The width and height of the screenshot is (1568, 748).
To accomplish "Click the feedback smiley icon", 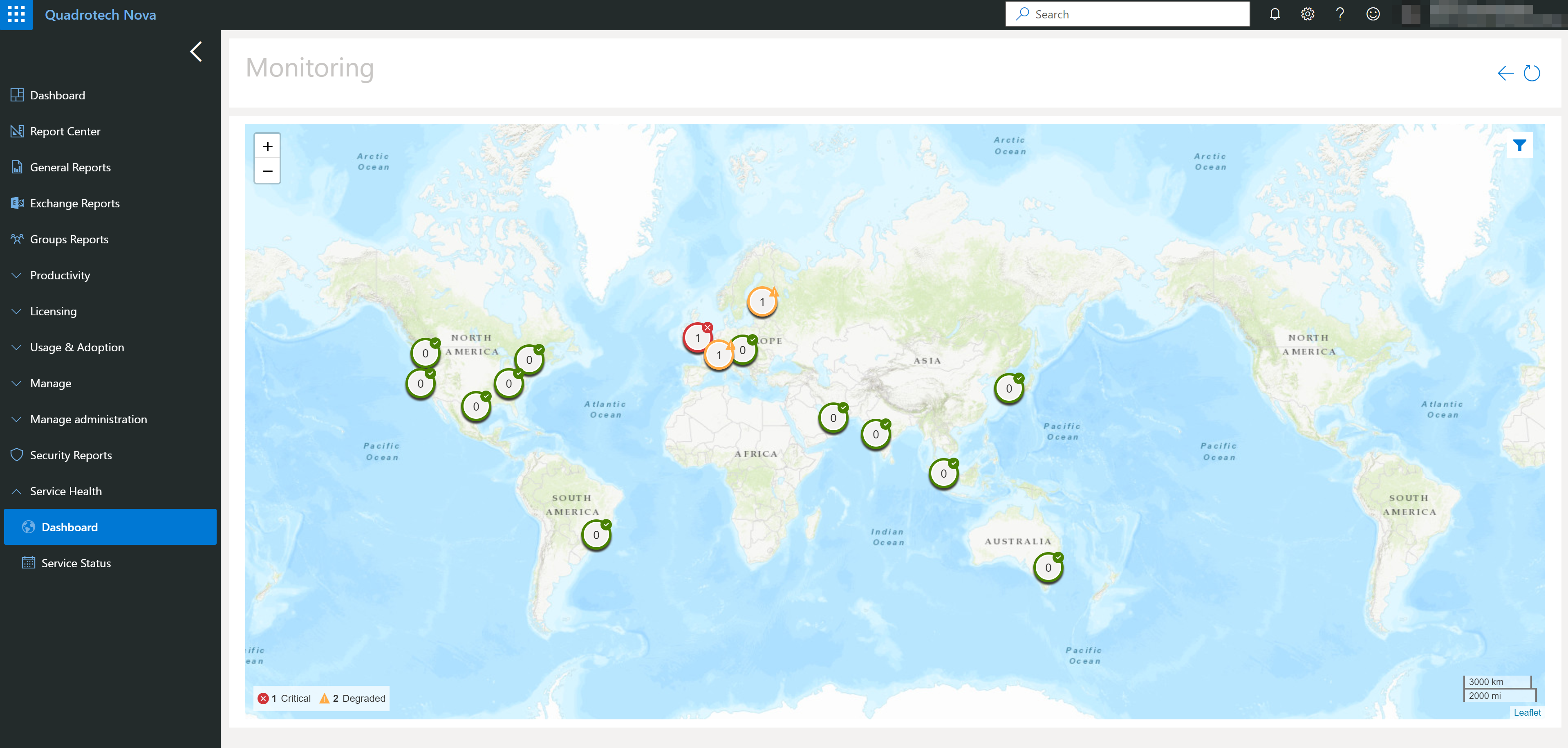I will click(x=1373, y=14).
